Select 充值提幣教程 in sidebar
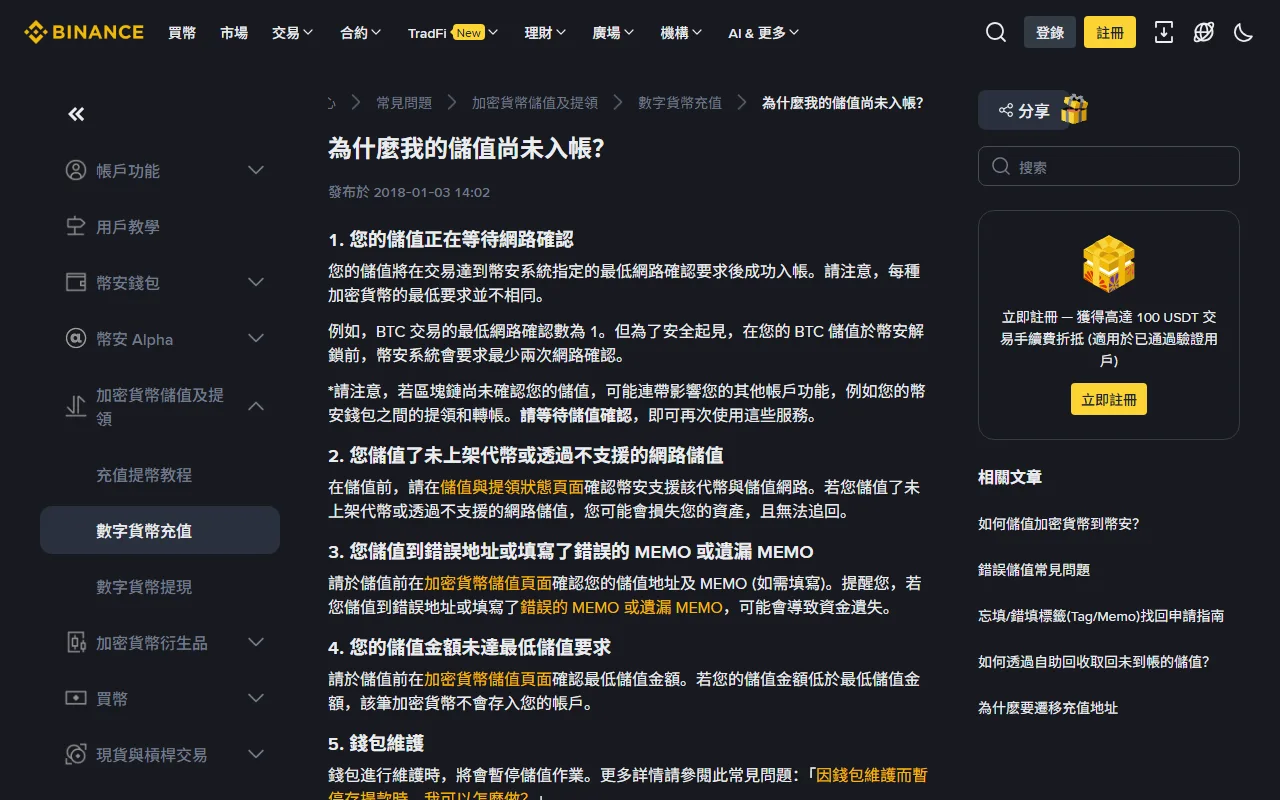 144,475
